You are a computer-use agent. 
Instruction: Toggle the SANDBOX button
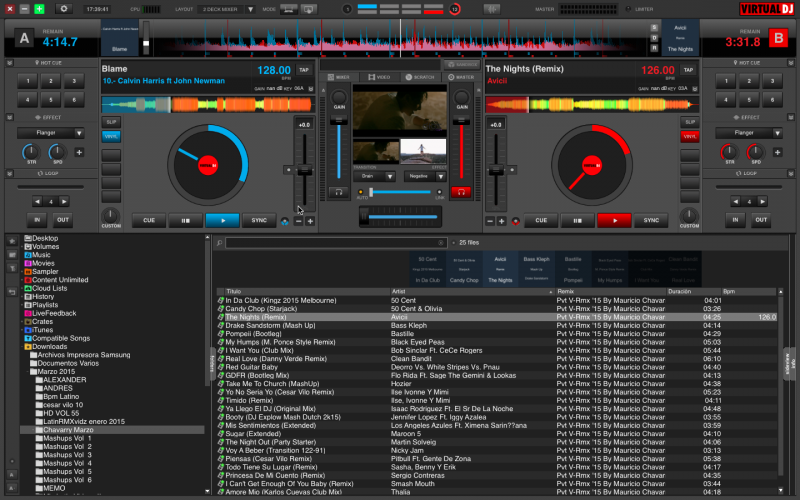point(463,65)
